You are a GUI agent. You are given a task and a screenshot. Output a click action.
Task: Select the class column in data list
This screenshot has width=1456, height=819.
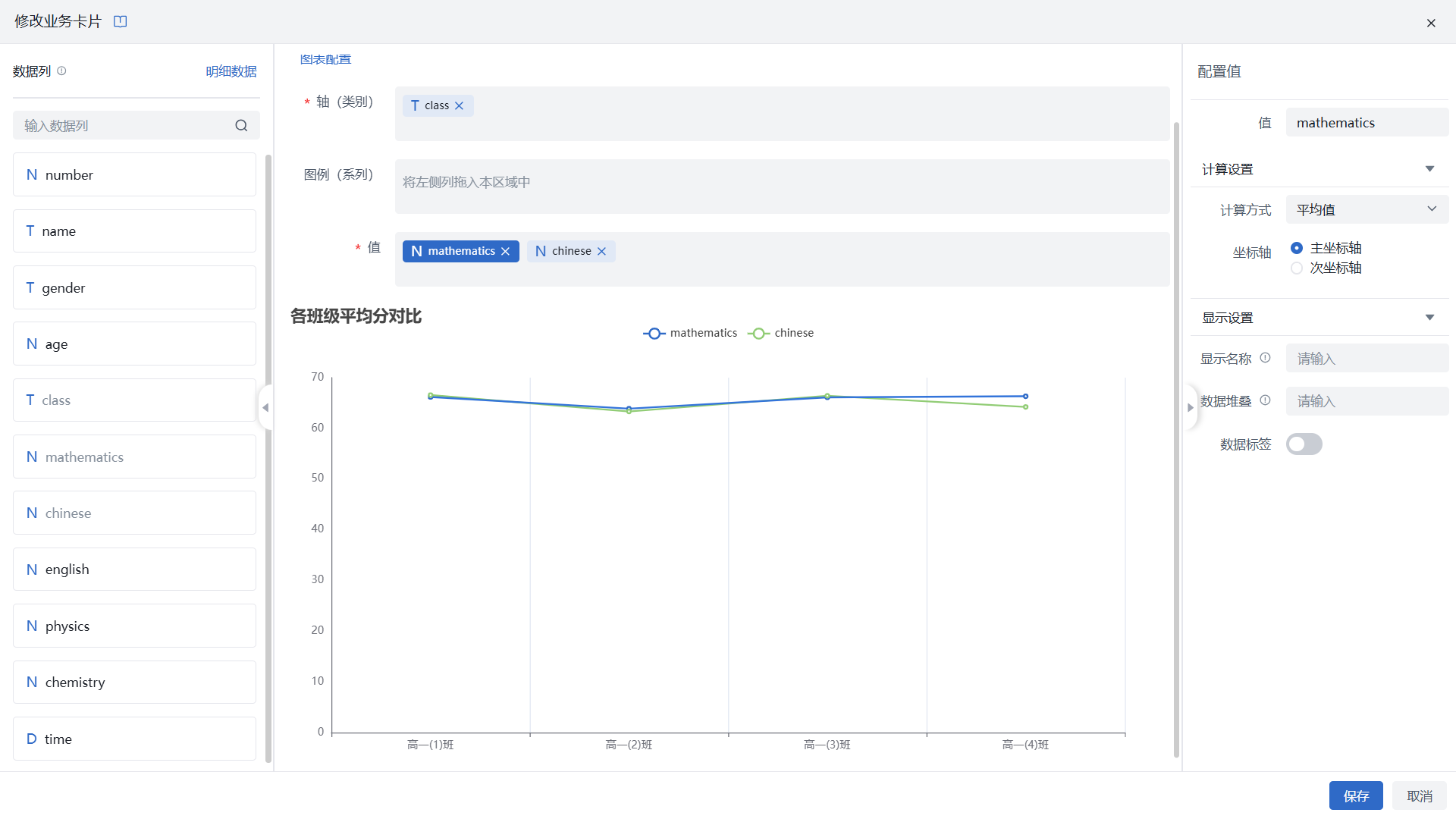point(134,400)
